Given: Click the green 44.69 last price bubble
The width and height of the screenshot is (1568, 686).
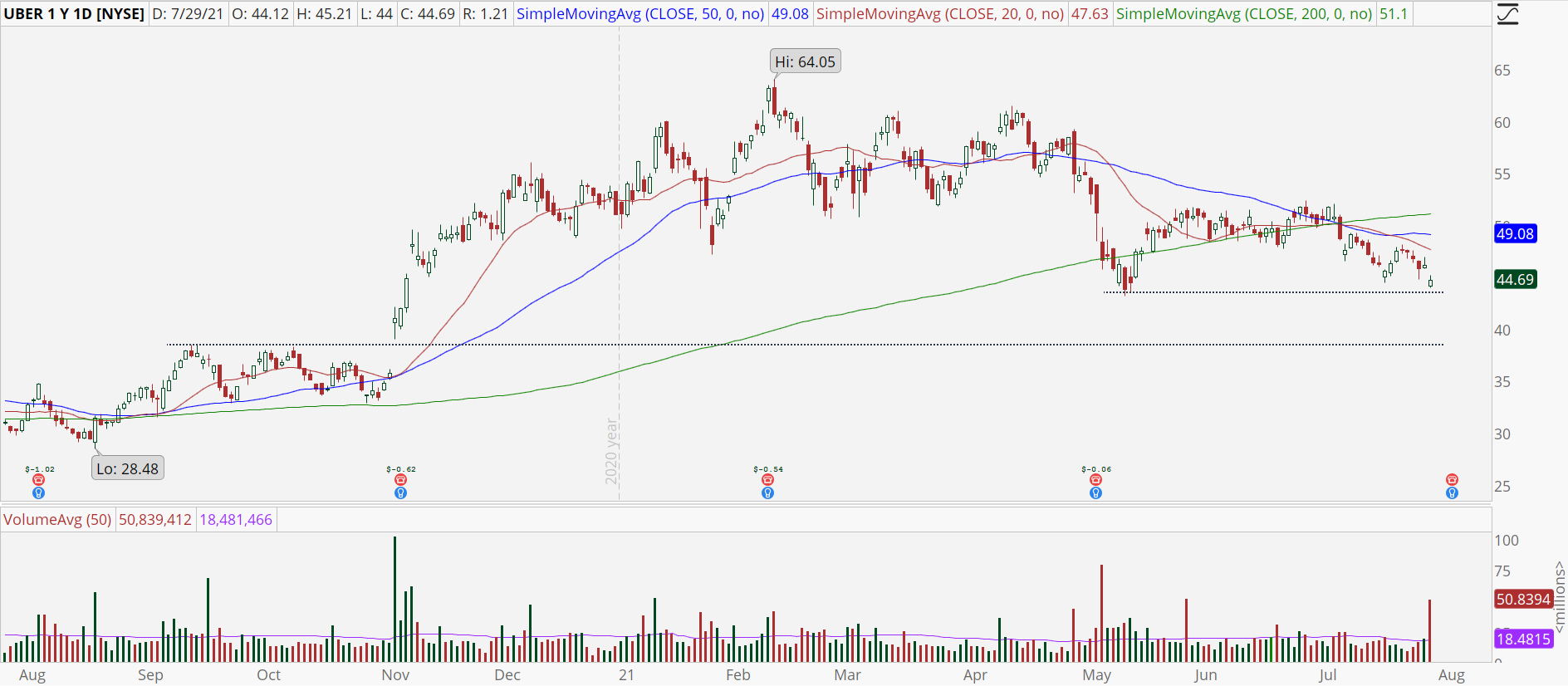Looking at the screenshot, I should click(x=1515, y=280).
